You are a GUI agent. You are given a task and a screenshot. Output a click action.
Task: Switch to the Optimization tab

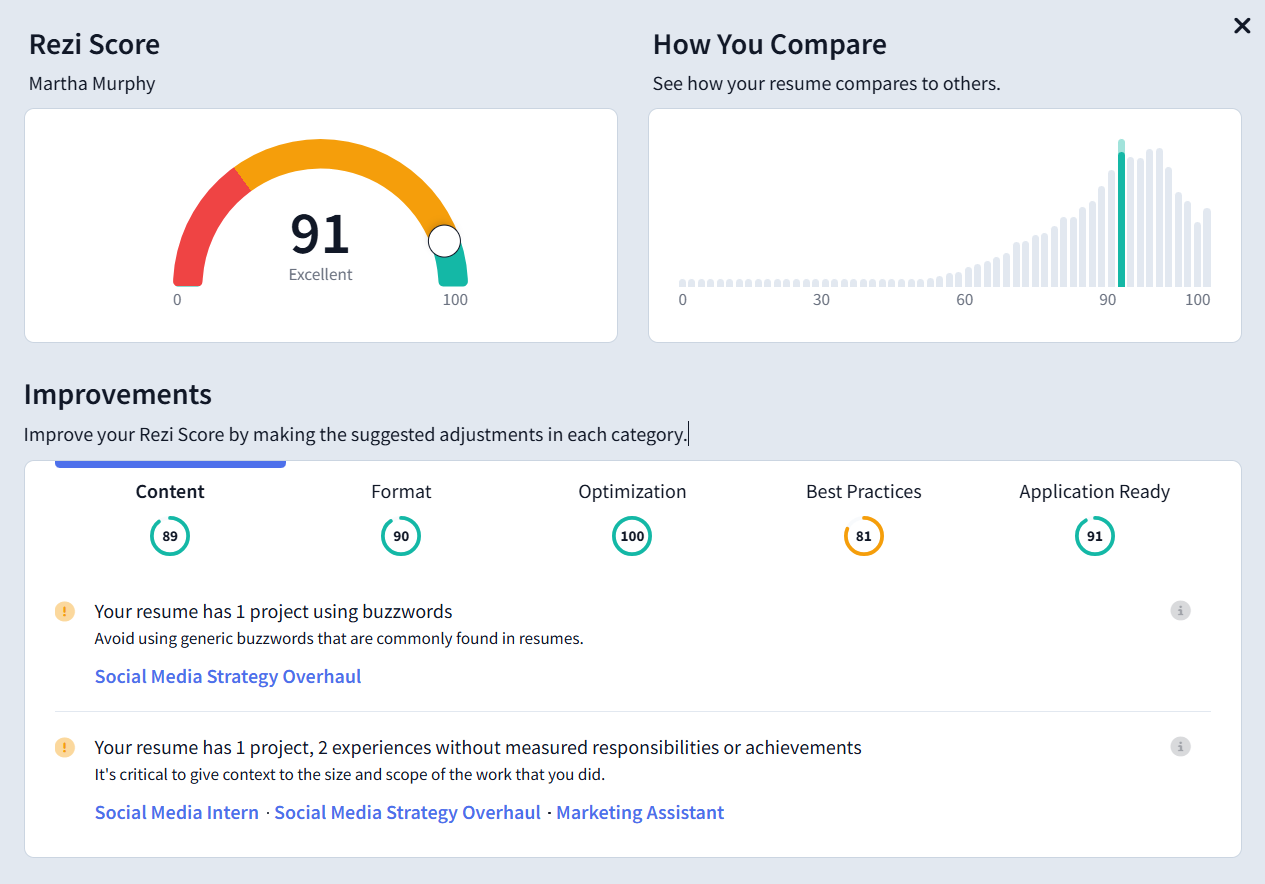(632, 492)
